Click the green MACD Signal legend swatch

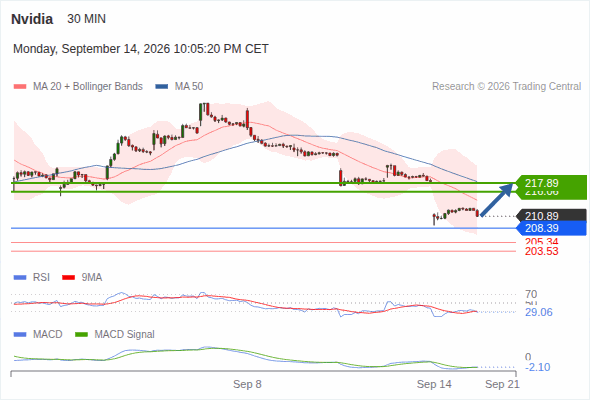[x=81, y=335]
